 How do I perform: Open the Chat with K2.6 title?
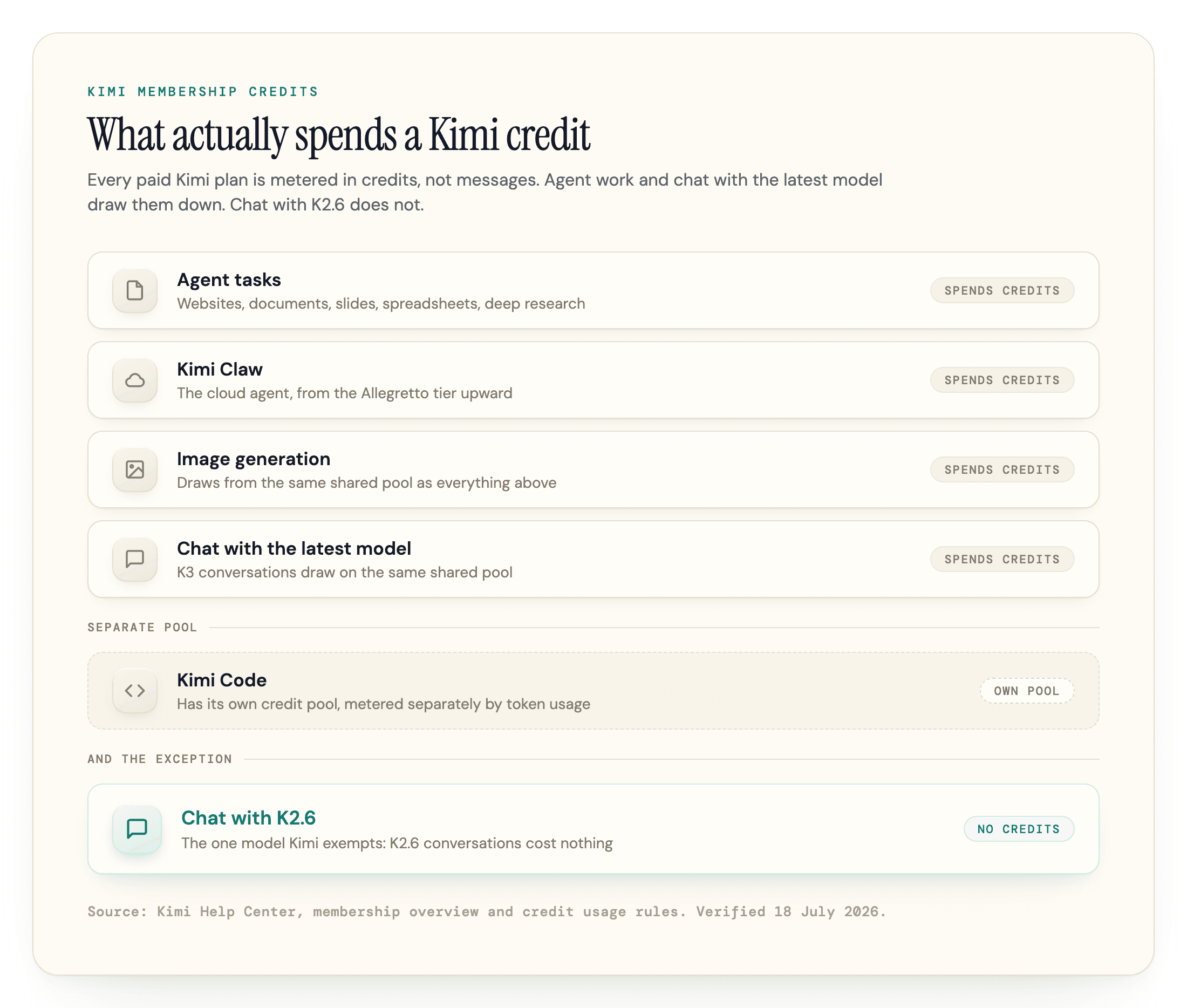pos(249,818)
